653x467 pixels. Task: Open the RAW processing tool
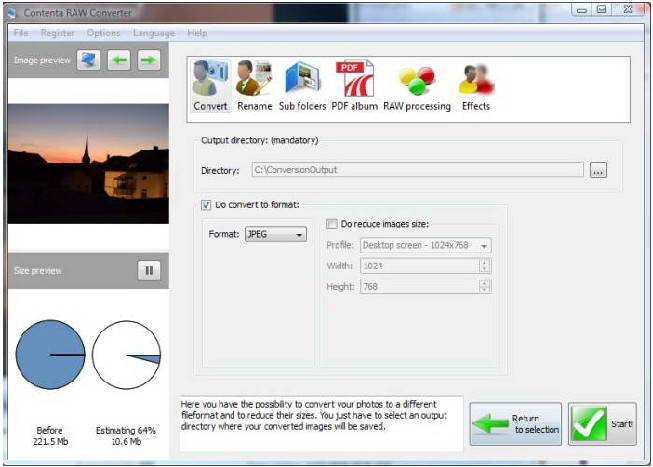pos(417,86)
